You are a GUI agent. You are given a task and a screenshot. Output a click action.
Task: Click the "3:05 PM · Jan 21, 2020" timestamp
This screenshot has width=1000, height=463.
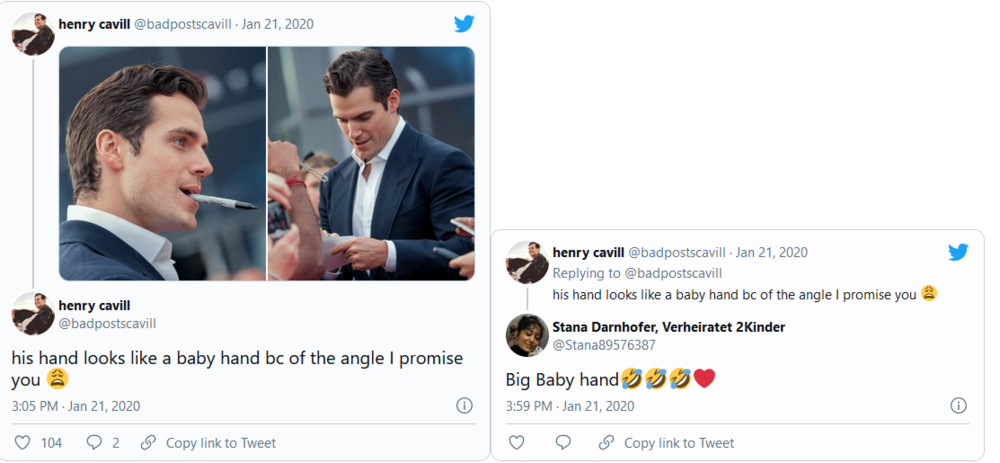(x=76, y=406)
